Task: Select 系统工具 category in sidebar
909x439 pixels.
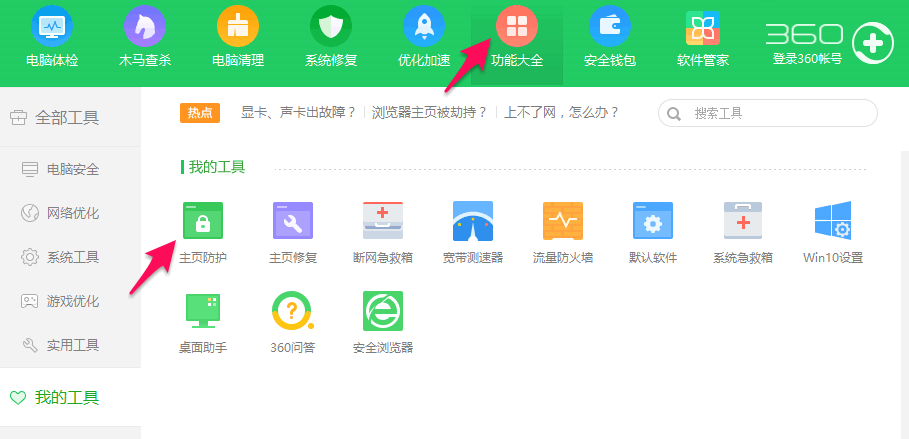Action: 70,257
